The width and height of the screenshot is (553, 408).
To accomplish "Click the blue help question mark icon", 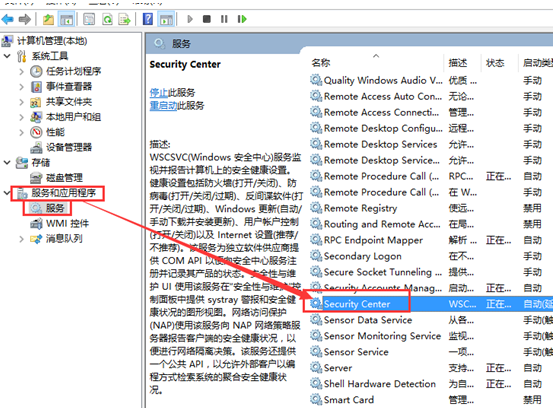I will 148,19.
